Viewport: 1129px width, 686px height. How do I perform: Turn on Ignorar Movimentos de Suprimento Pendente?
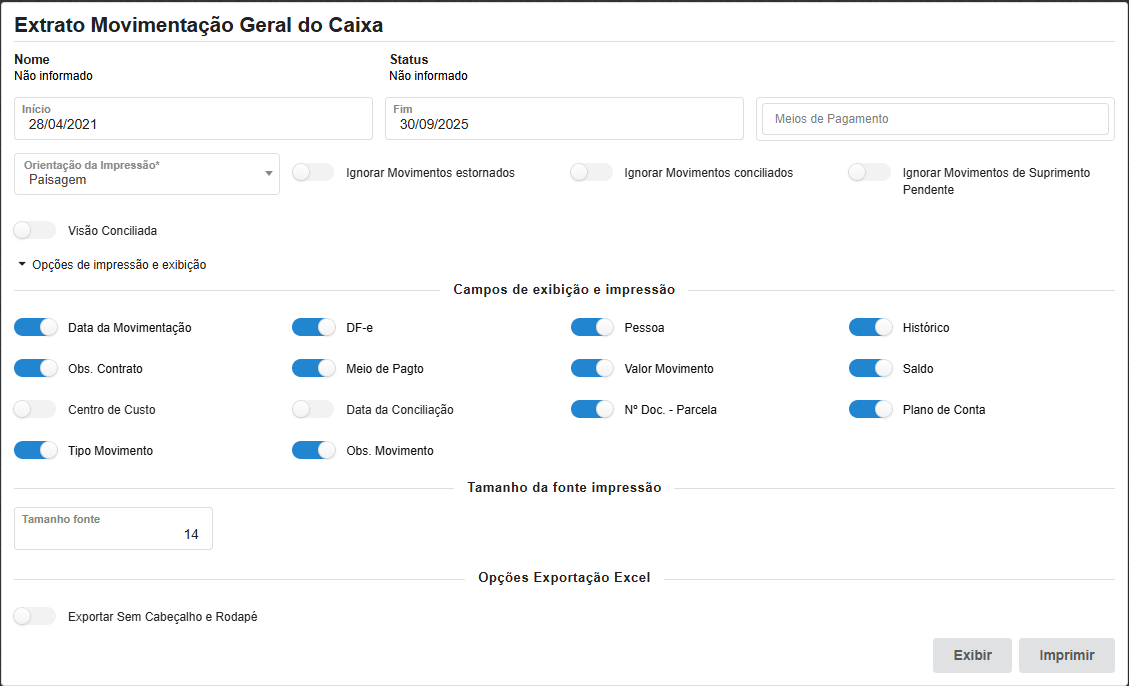pyautogui.click(x=869, y=173)
